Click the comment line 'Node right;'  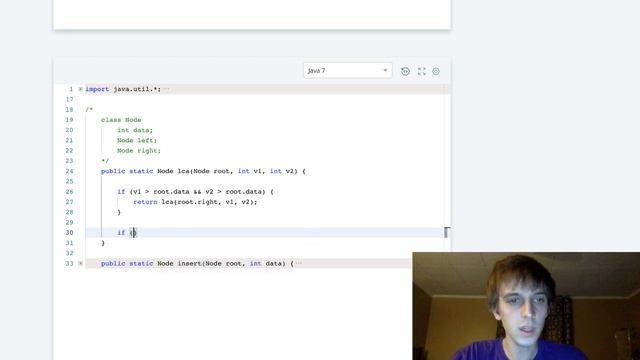click(139, 151)
